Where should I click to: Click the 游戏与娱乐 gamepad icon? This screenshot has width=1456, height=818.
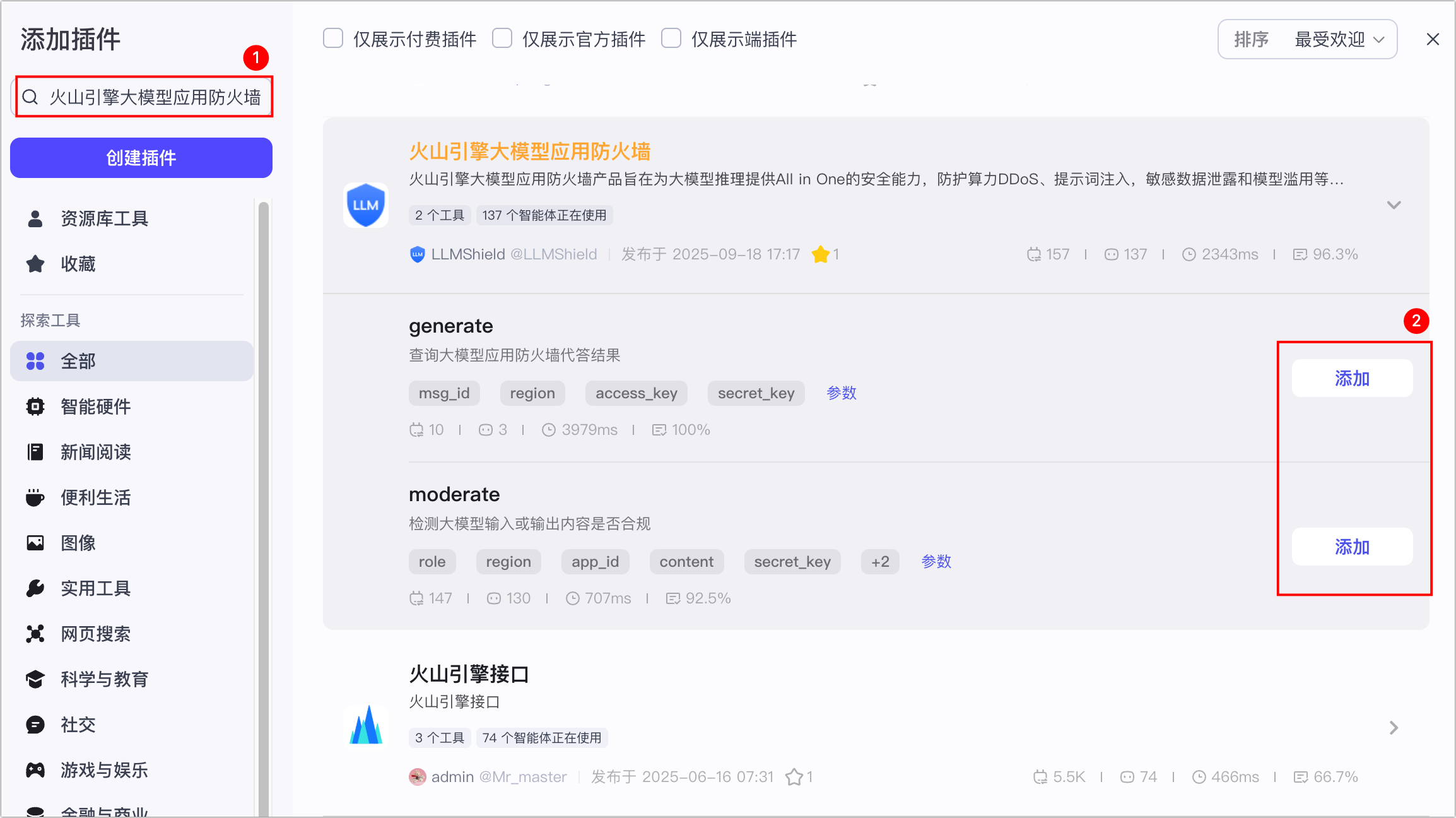pyautogui.click(x=35, y=770)
